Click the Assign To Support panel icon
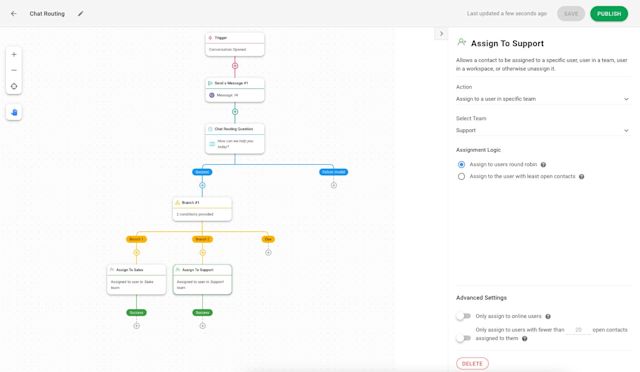Viewport: 640px width, 372px height. pos(462,42)
